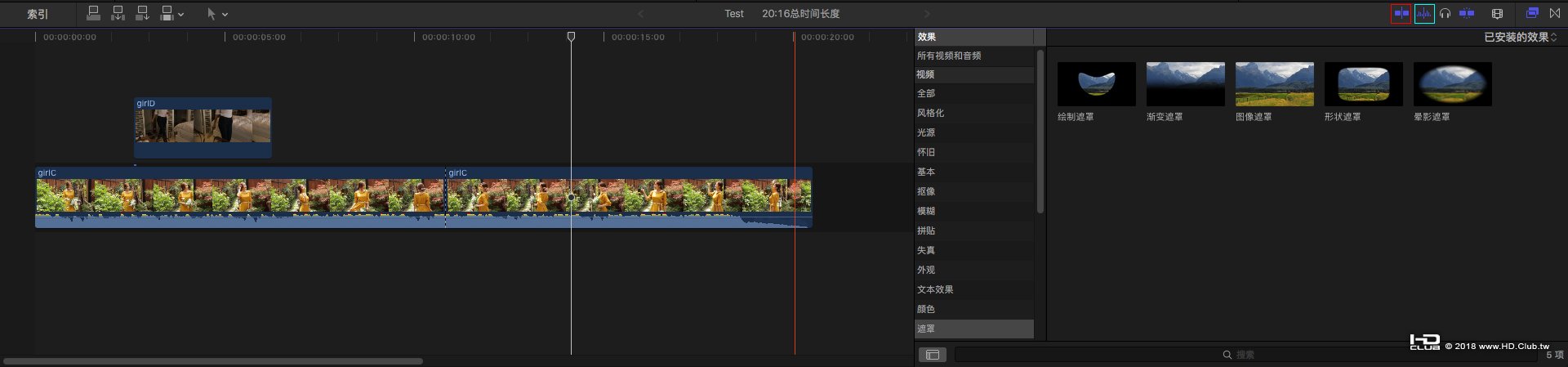Select the 基本 effects category
The height and width of the screenshot is (367, 1568).
tap(973, 172)
